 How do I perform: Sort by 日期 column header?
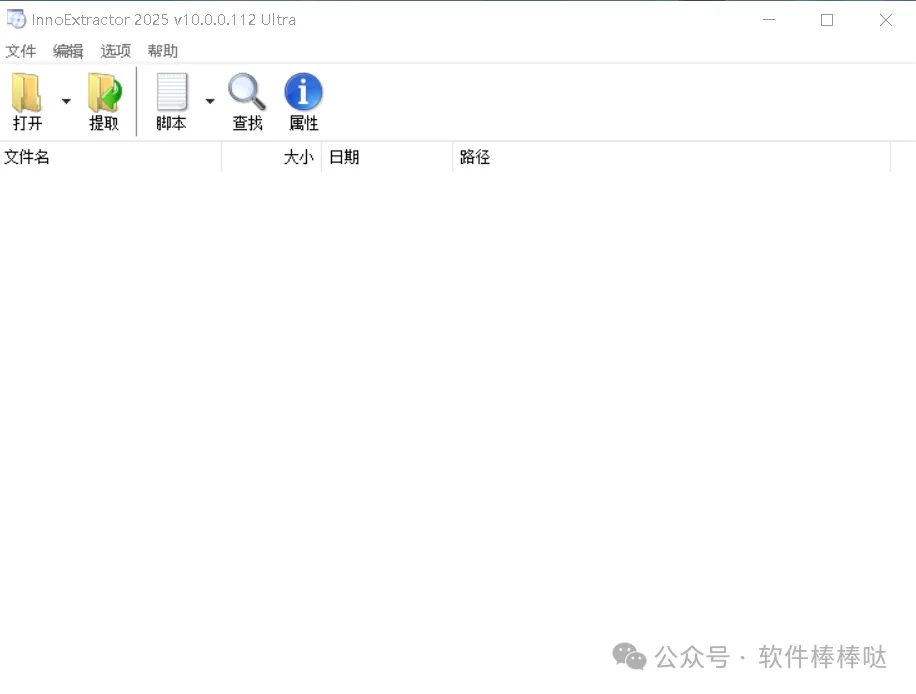pos(387,157)
